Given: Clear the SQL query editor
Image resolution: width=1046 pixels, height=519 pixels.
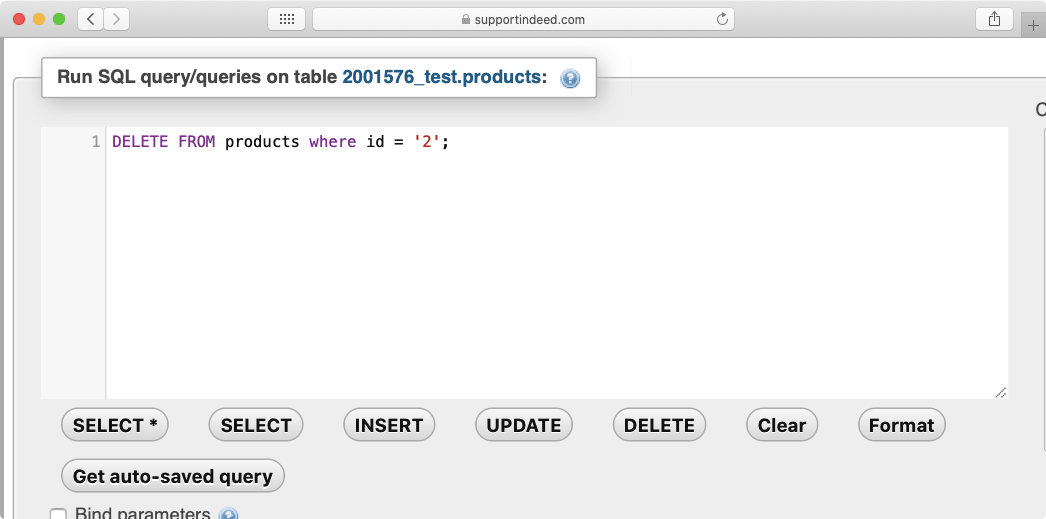Looking at the screenshot, I should [x=782, y=425].
